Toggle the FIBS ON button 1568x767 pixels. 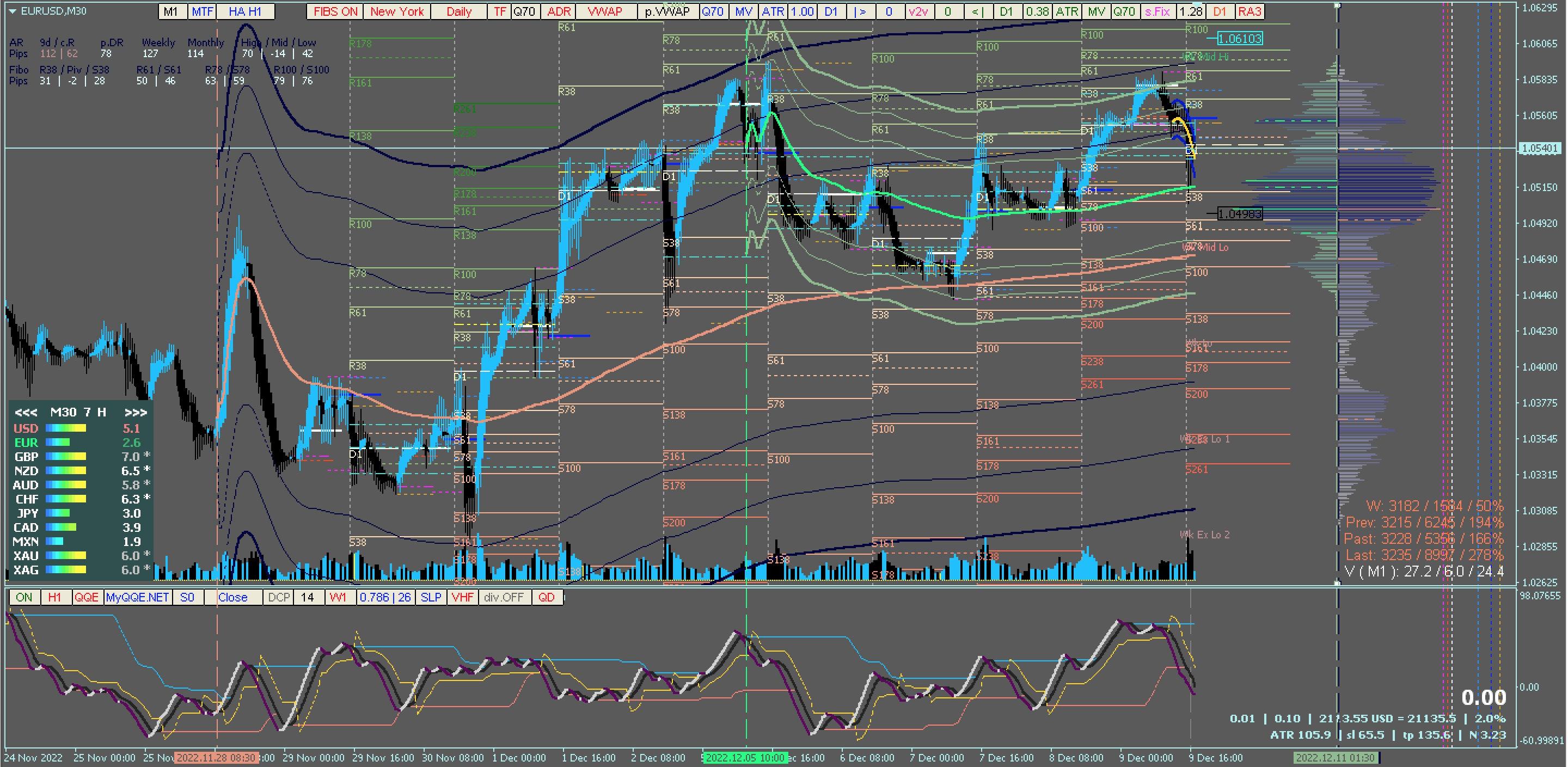tap(335, 11)
